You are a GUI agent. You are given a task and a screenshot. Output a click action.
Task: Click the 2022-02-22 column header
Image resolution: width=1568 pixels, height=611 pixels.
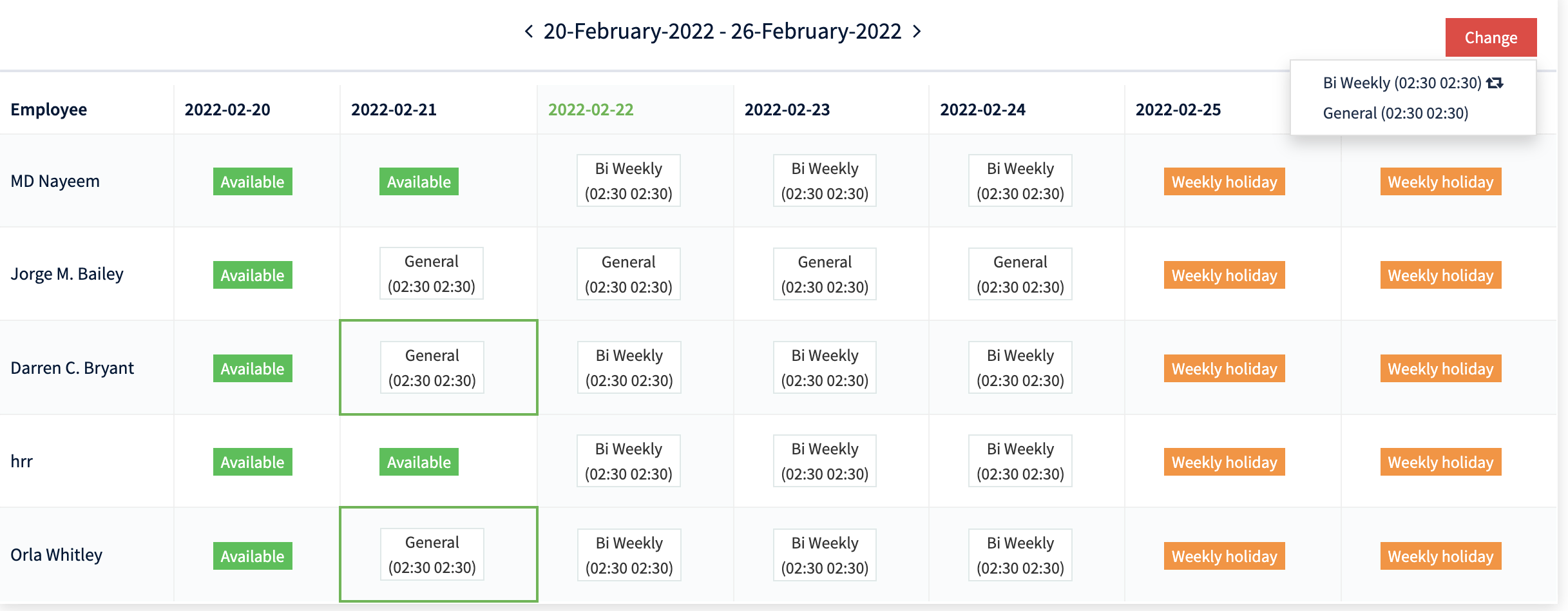point(591,110)
